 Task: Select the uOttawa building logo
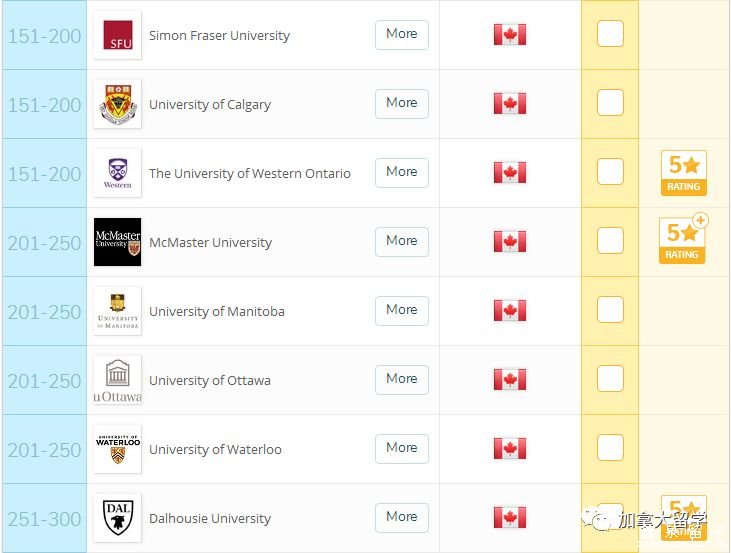click(x=117, y=380)
